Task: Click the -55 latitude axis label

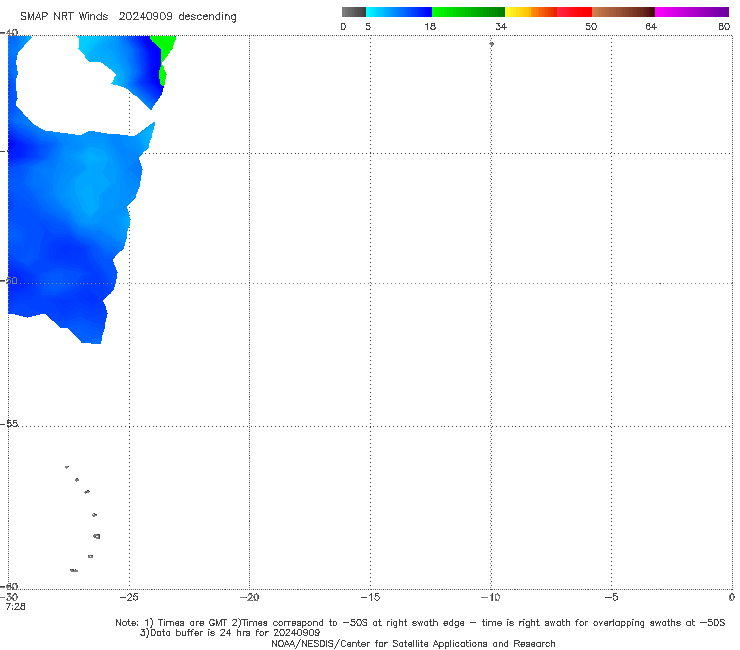Action: pos(9,424)
